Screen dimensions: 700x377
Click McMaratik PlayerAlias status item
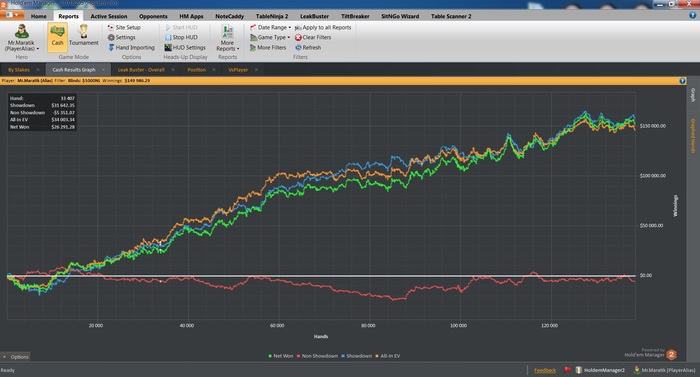665,370
